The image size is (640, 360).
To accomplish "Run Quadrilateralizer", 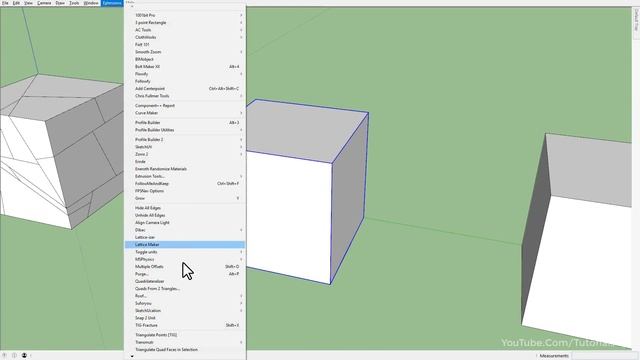I will pyautogui.click(x=184, y=282).
